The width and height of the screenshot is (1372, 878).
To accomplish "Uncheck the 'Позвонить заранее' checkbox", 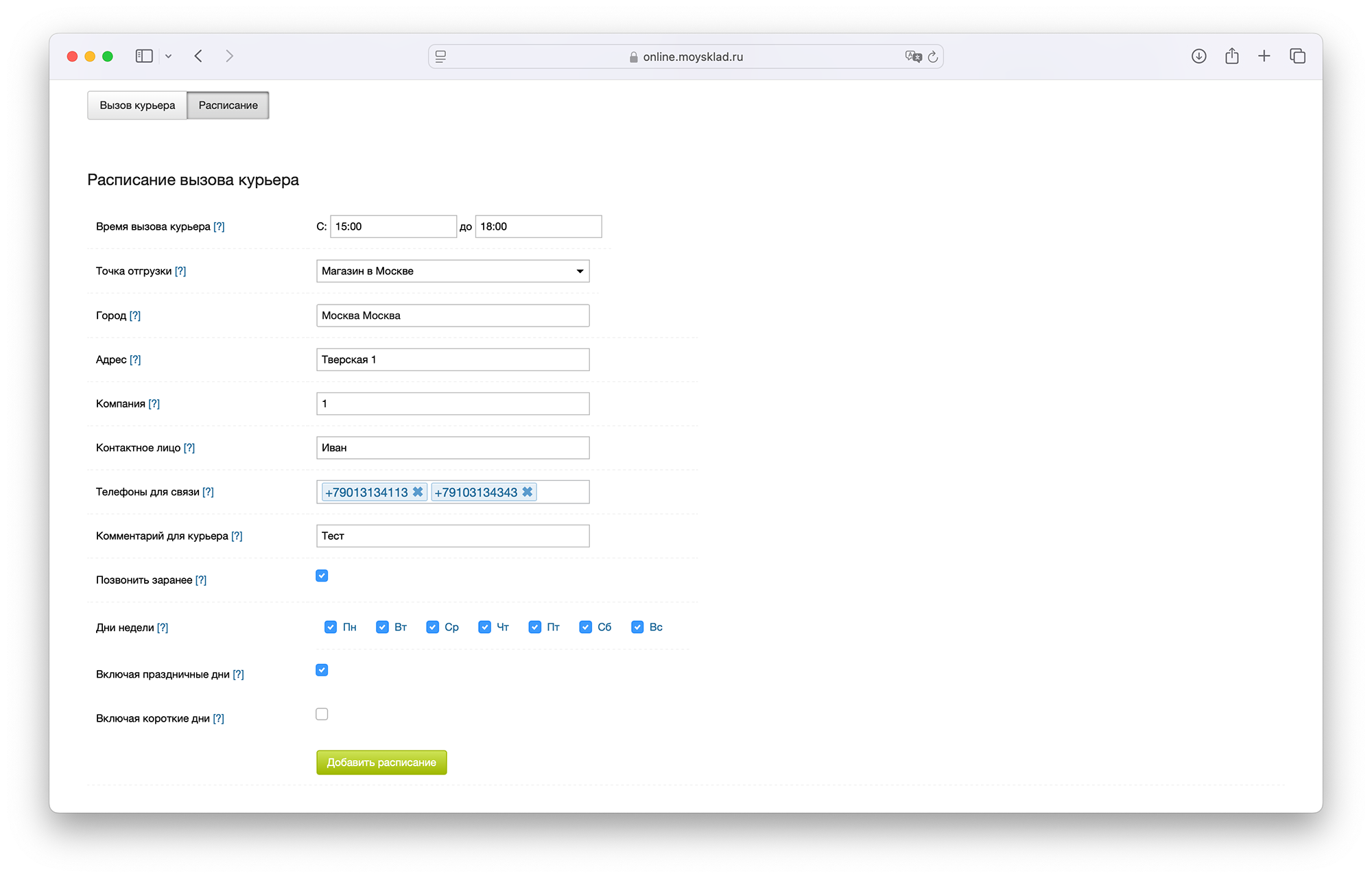I will (x=322, y=576).
